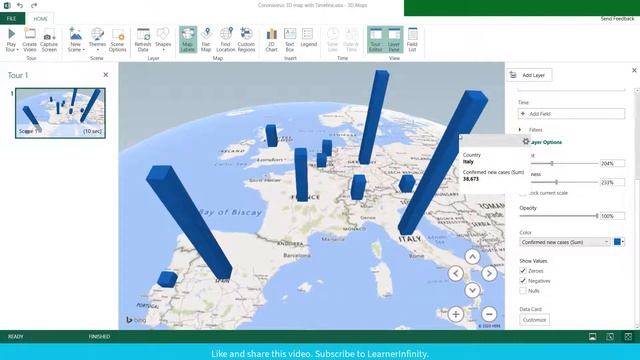Open Scene Options
The height and width of the screenshot is (360, 640).
[118, 40]
